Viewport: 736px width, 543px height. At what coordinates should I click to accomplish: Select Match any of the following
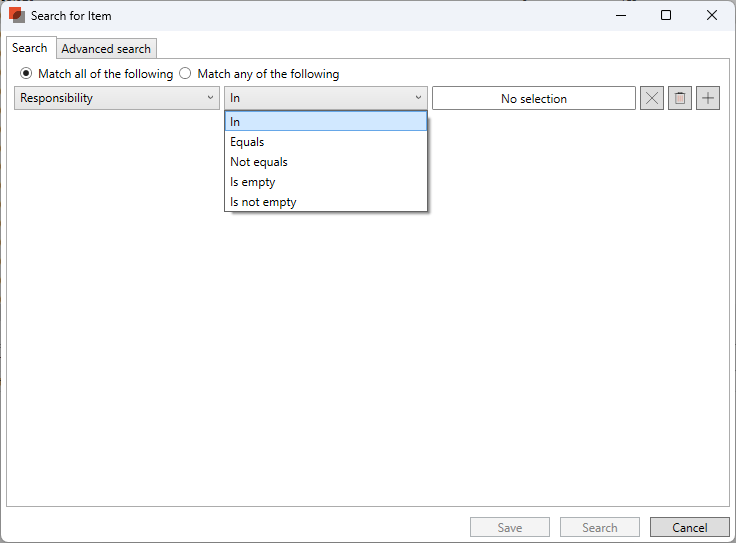click(185, 74)
